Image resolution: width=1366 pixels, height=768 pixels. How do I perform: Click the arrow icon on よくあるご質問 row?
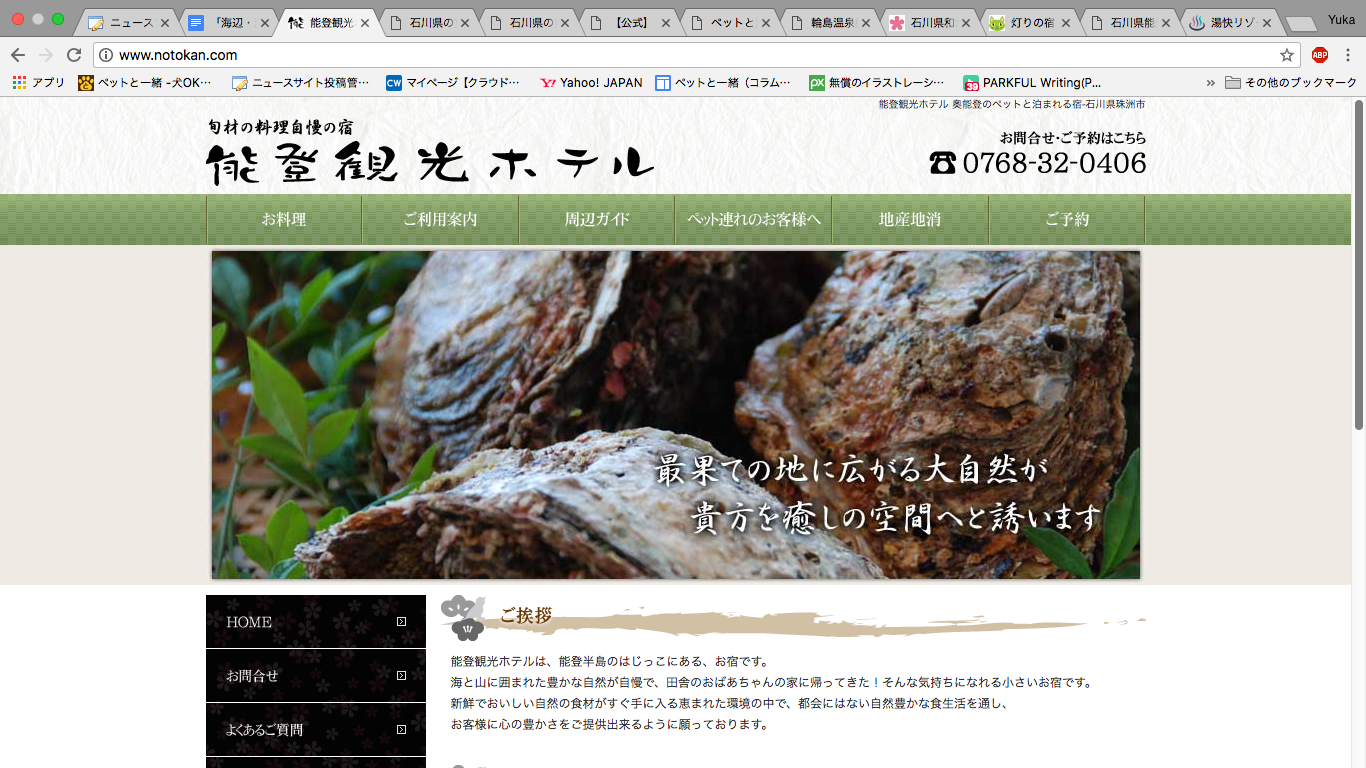click(401, 729)
